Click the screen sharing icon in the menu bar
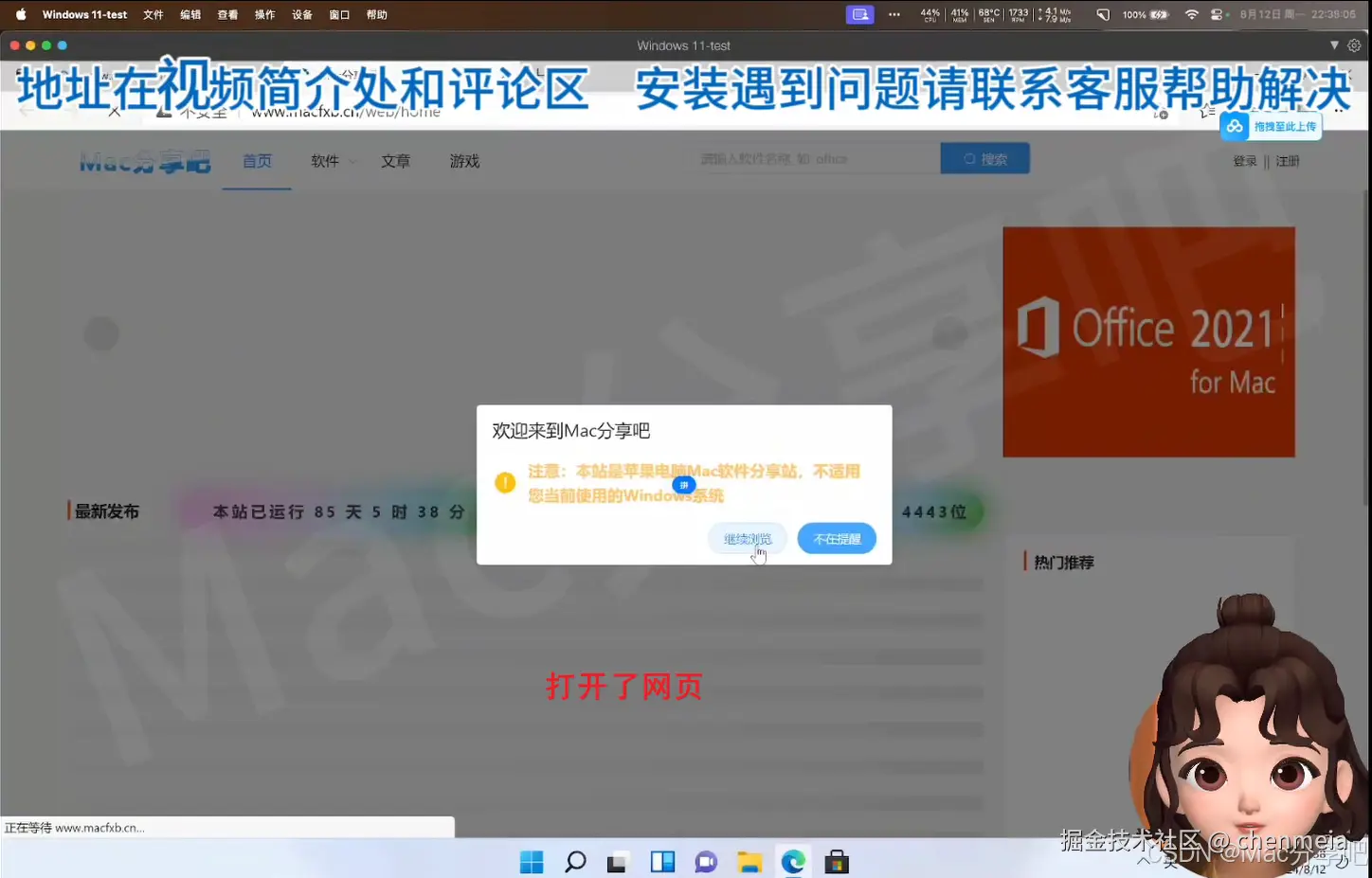This screenshot has height=878, width=1372. pos(859,14)
